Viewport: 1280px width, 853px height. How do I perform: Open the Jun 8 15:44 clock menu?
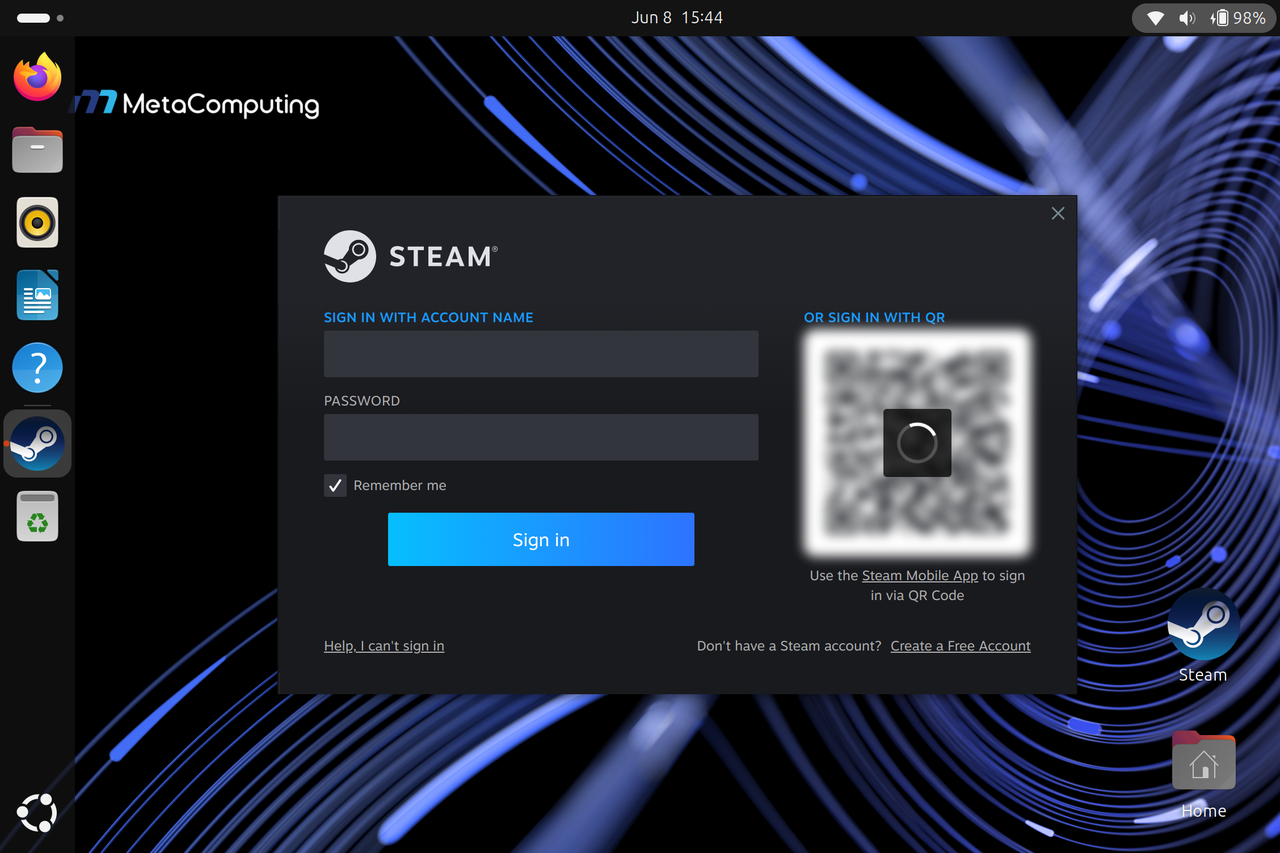[677, 18]
